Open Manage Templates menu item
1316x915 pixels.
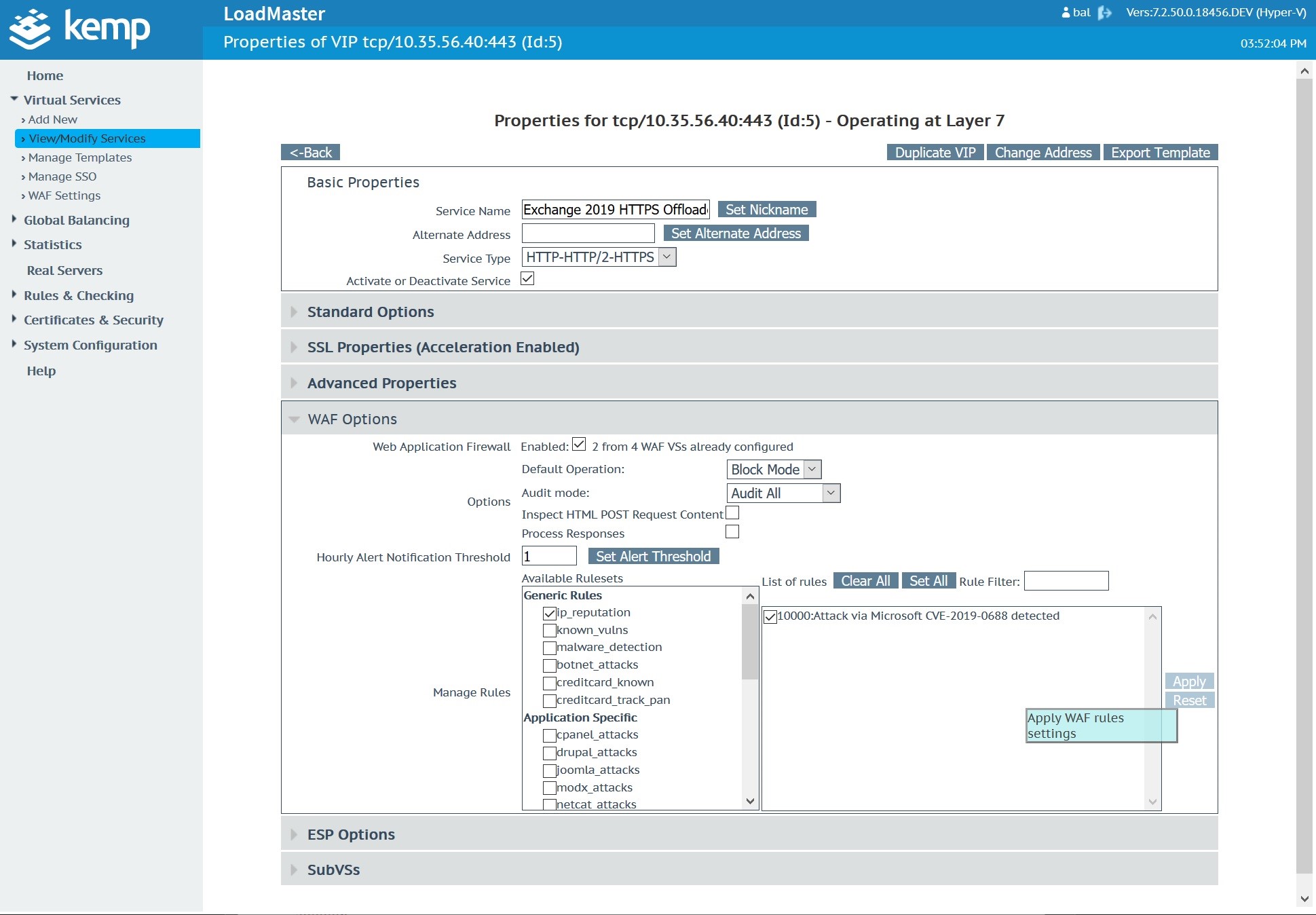click(x=80, y=157)
